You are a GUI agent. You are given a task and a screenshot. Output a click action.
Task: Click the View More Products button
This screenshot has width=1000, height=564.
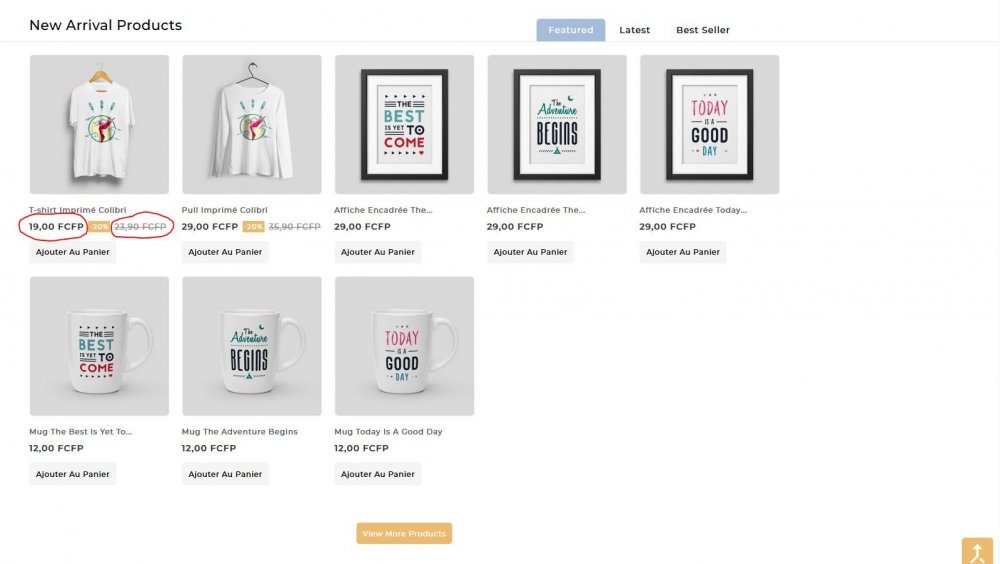pyautogui.click(x=404, y=533)
